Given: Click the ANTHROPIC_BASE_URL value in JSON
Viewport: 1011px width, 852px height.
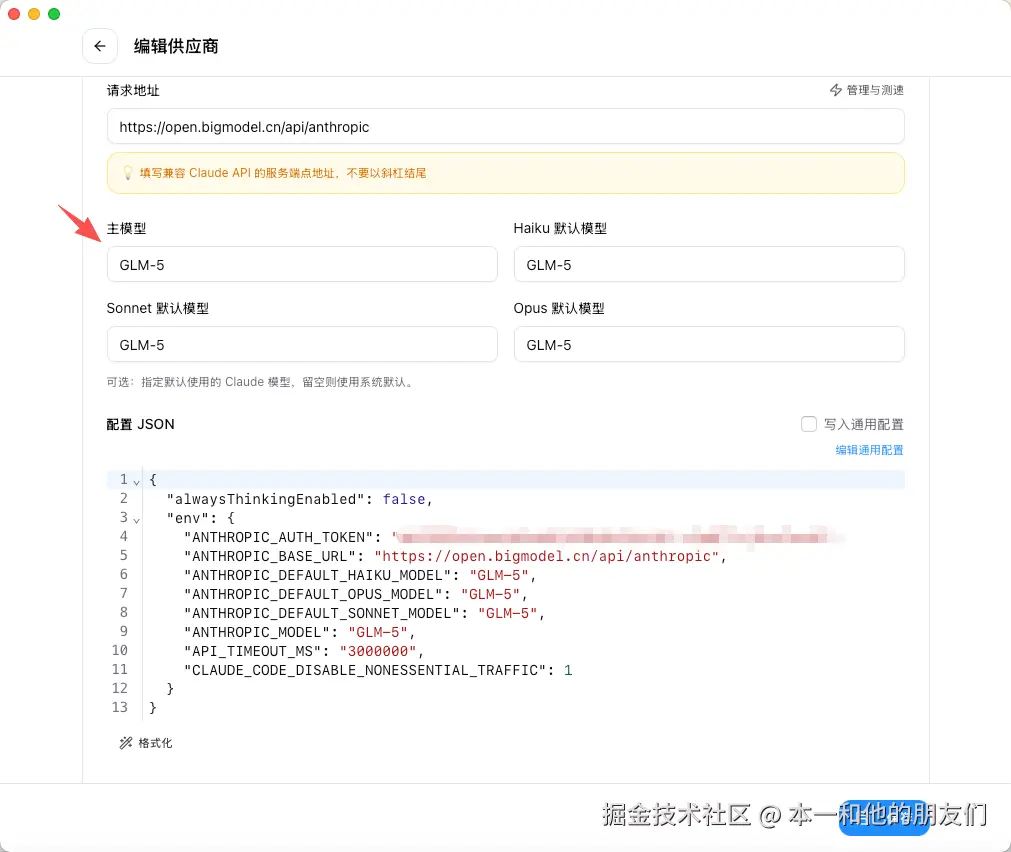Looking at the screenshot, I should click(546, 556).
